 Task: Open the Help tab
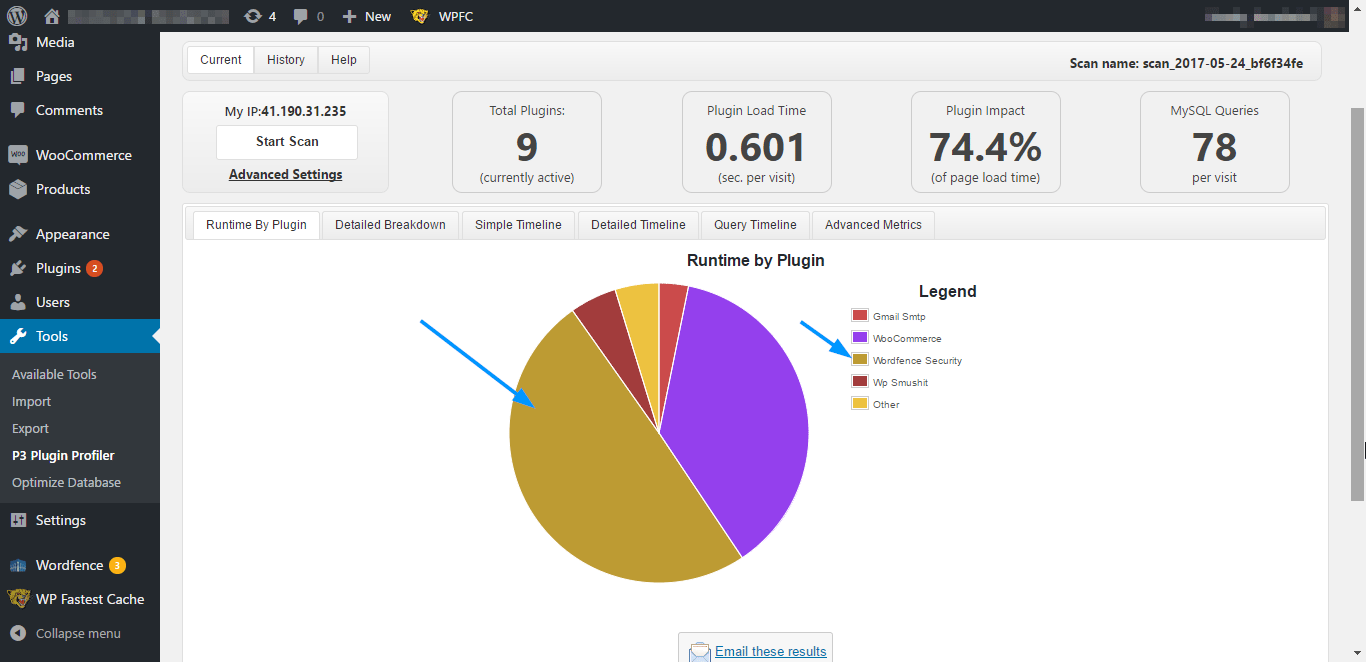click(x=344, y=60)
